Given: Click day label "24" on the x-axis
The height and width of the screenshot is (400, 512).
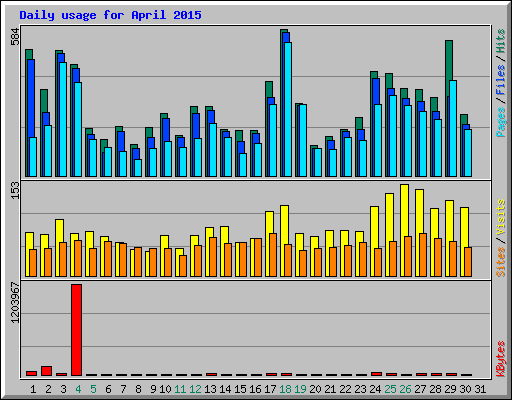Looking at the screenshot, I should click(x=375, y=389).
